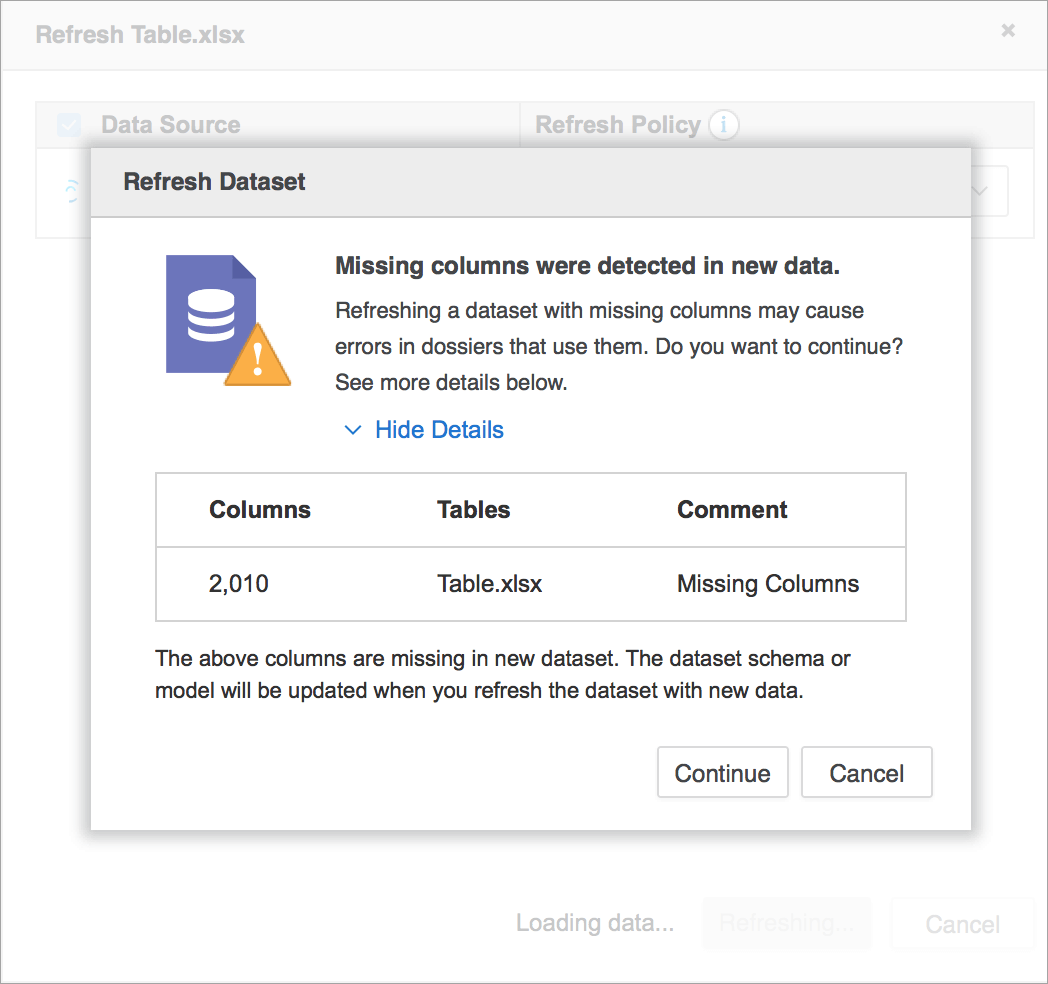The image size is (1048, 984).
Task: Click the Continue button
Action: click(723, 773)
